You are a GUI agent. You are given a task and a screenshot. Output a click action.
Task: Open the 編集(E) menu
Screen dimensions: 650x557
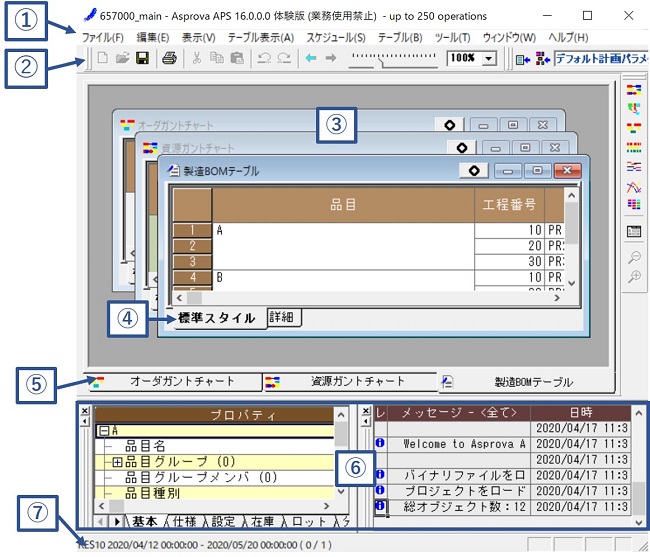(153, 38)
